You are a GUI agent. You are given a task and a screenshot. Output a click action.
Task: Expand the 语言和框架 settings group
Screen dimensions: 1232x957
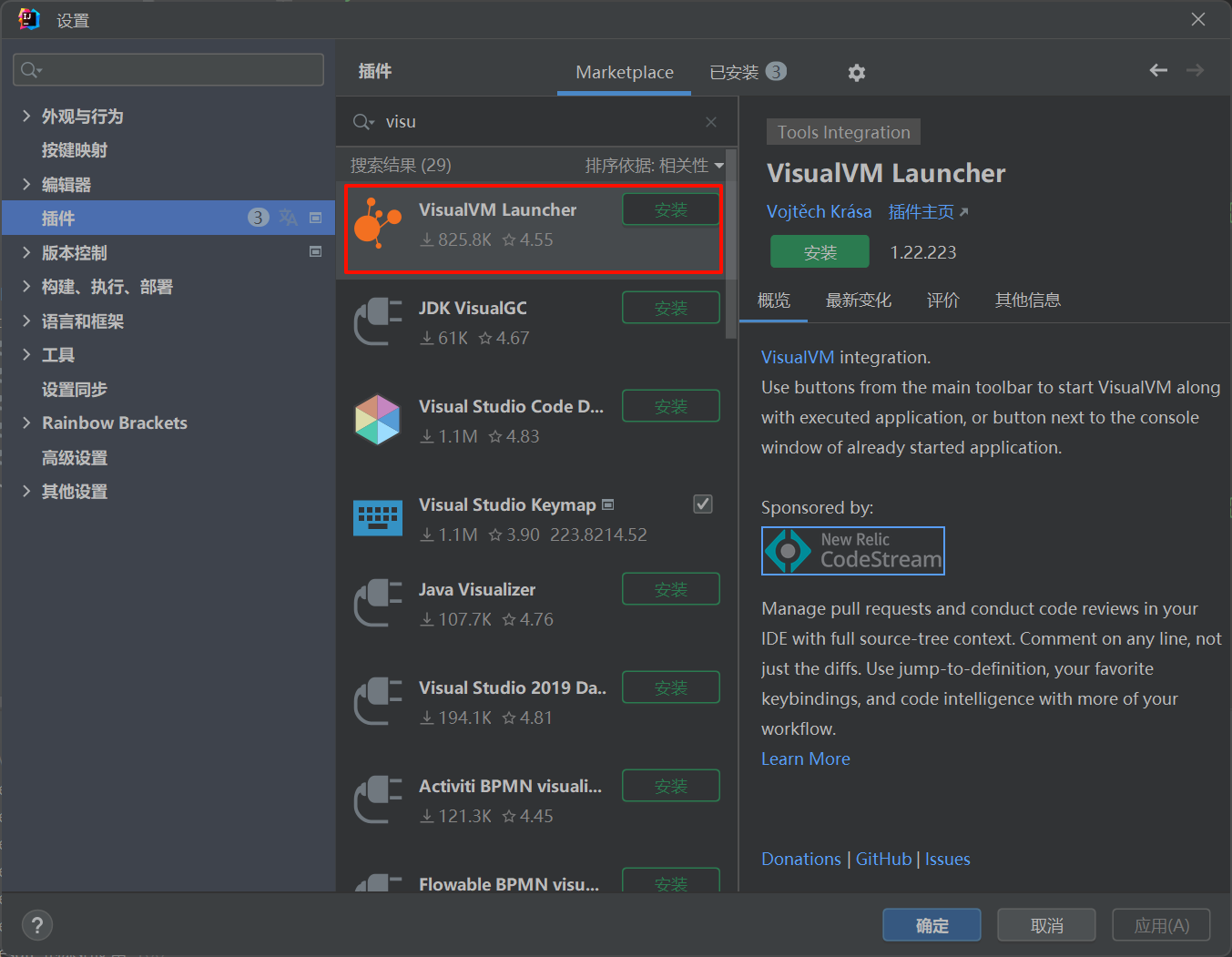[x=26, y=321]
